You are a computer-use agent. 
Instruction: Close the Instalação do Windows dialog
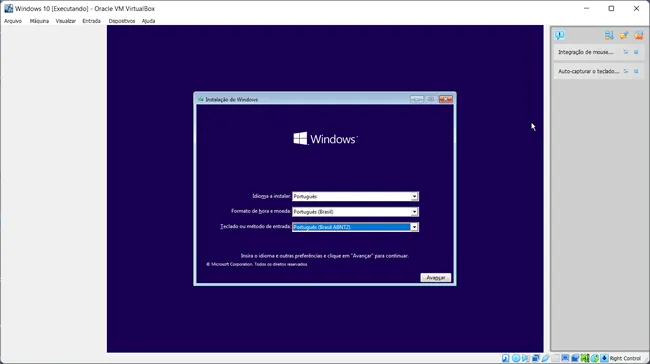[446, 99]
